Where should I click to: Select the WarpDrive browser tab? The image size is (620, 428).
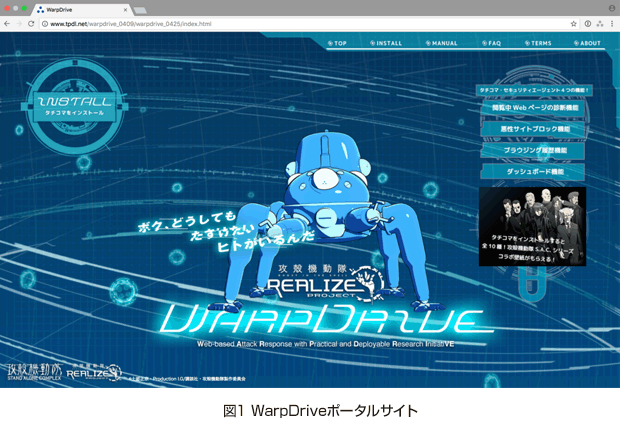tap(81, 9)
